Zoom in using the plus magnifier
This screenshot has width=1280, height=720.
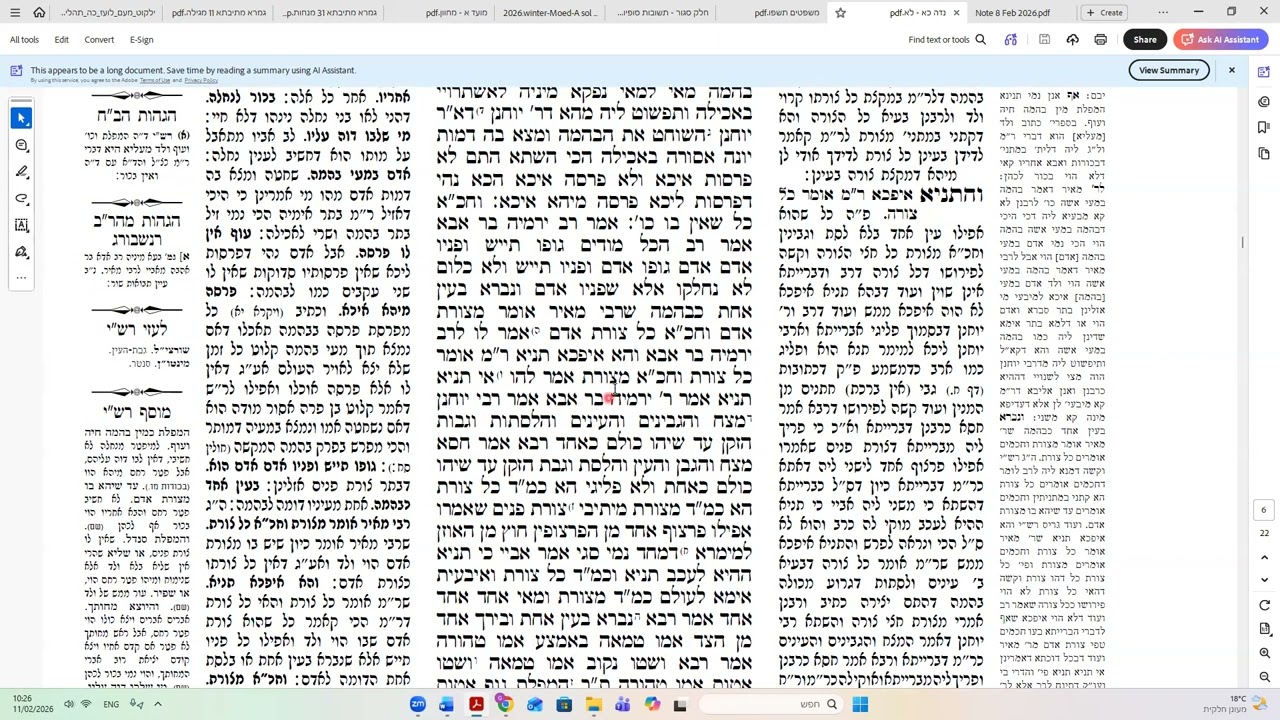coord(1264,653)
